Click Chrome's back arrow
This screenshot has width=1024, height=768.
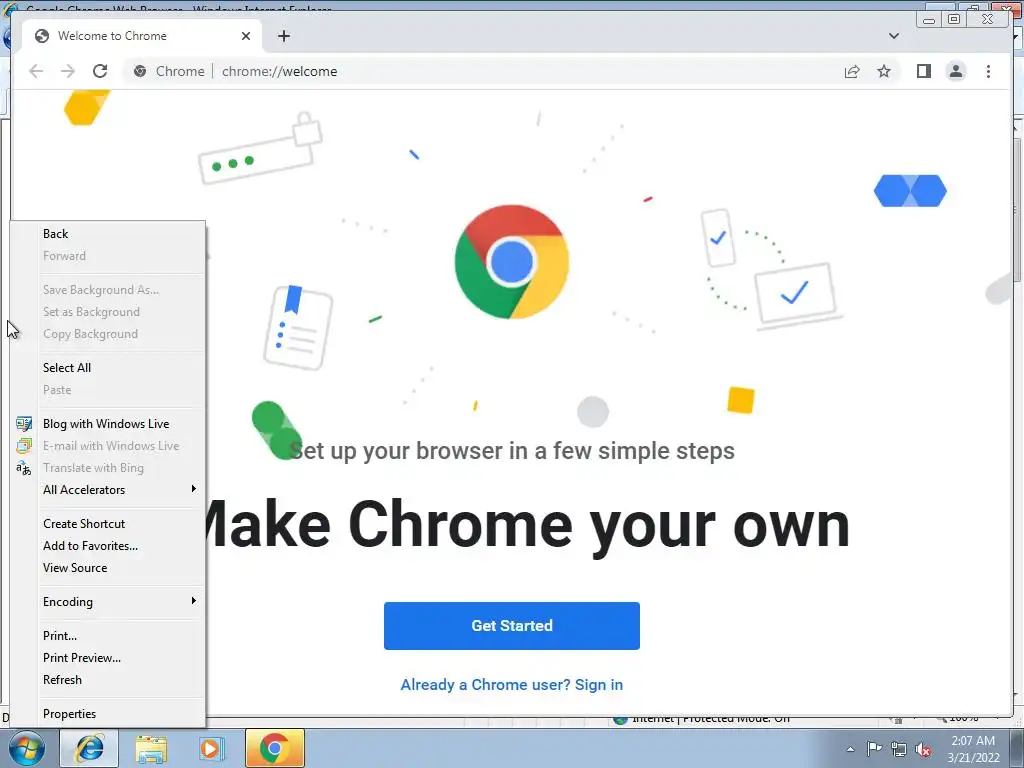coord(36,71)
